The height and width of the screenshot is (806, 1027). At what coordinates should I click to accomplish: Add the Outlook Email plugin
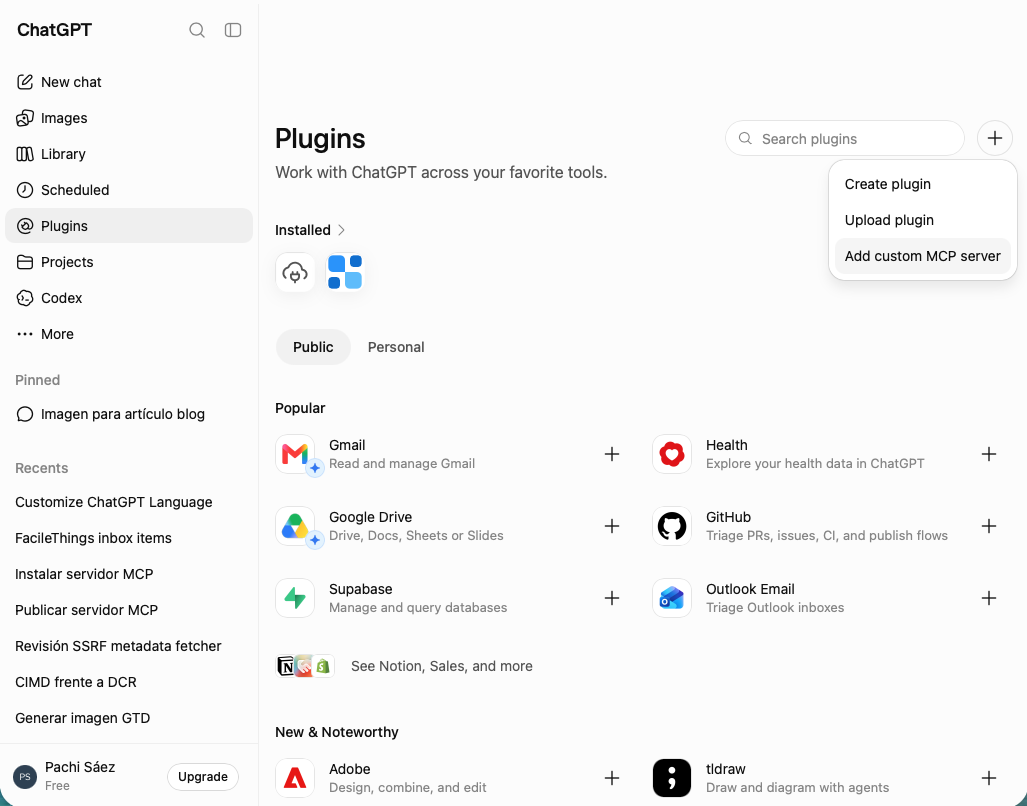point(989,598)
